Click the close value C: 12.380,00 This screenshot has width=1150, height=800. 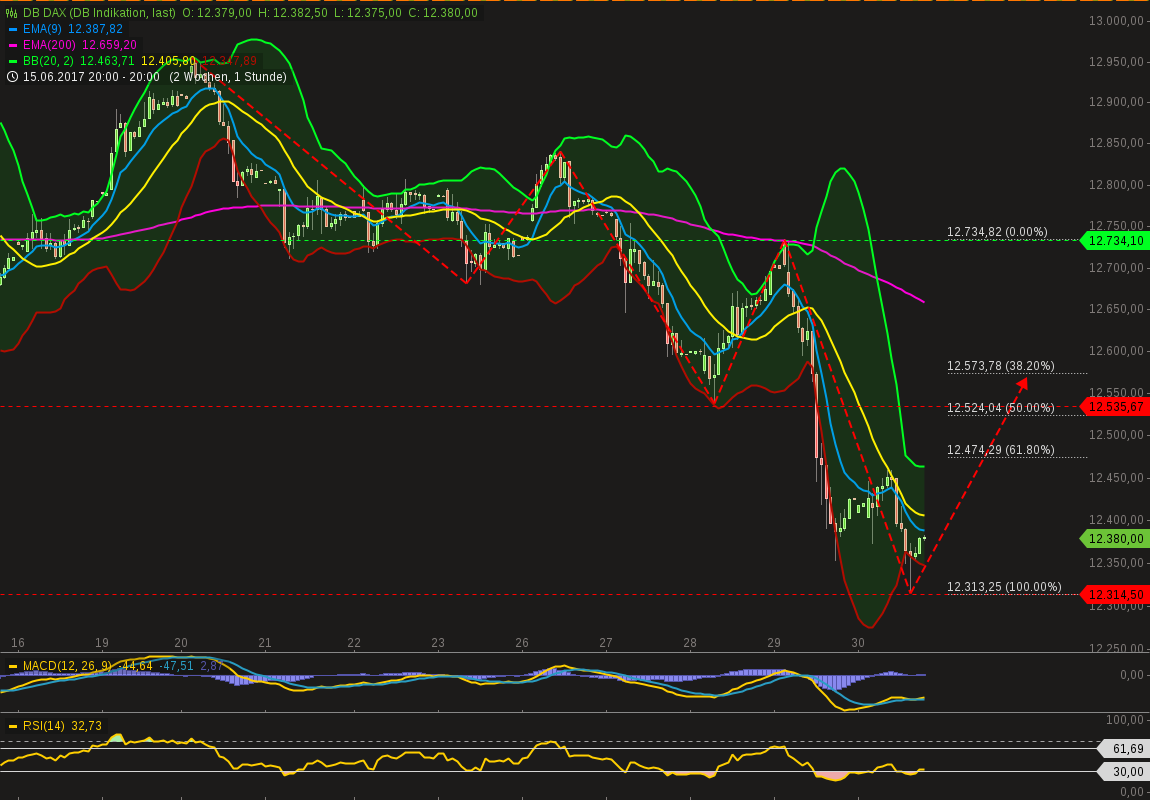442,13
